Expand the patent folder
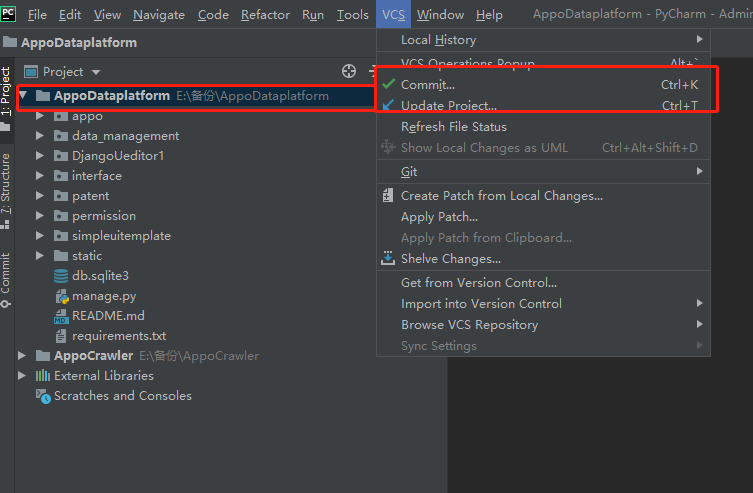 point(40,196)
